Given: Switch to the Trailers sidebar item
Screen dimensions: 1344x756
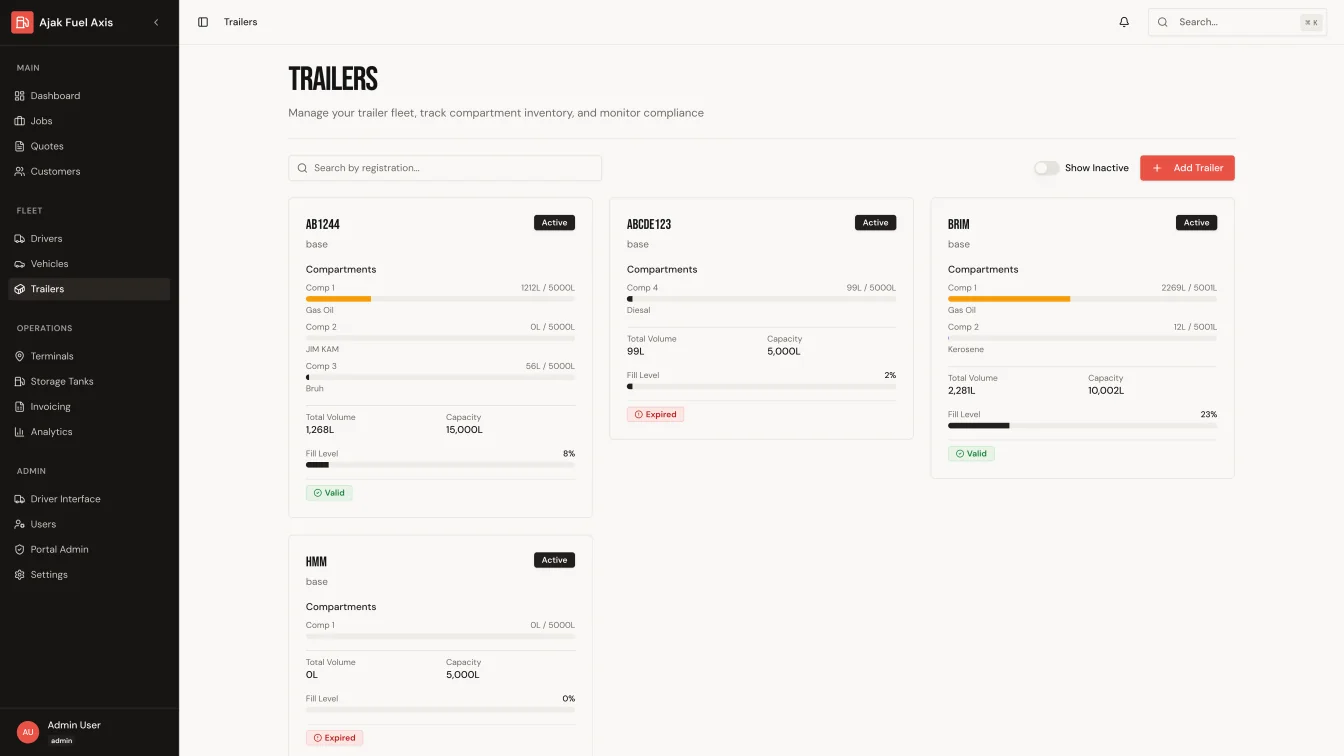Looking at the screenshot, I should (49, 288).
